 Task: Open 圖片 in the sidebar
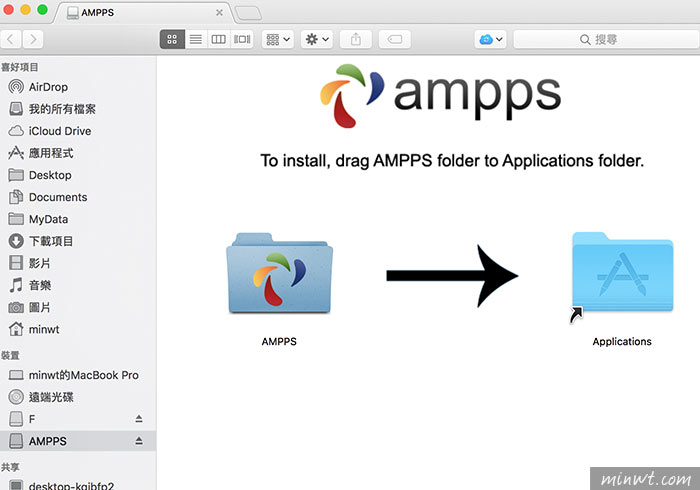pos(78,307)
